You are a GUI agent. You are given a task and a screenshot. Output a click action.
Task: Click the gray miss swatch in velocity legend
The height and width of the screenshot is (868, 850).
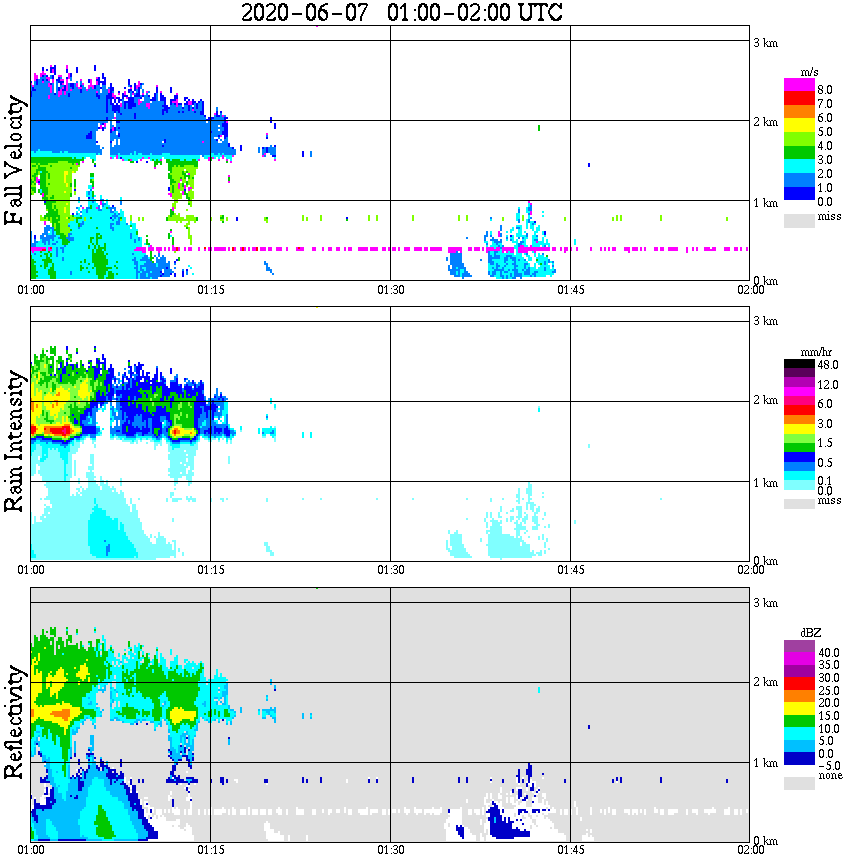pyautogui.click(x=799, y=221)
